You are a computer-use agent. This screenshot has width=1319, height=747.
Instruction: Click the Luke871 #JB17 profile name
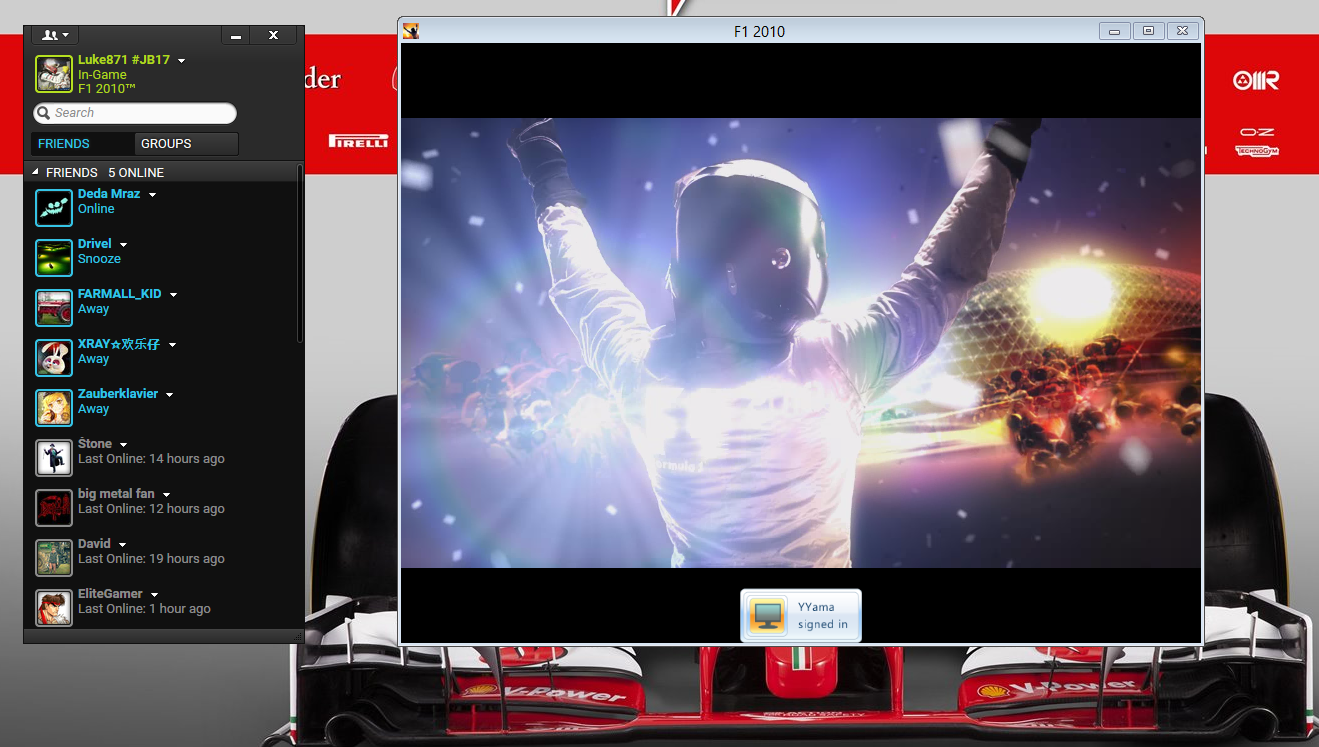[x=124, y=60]
